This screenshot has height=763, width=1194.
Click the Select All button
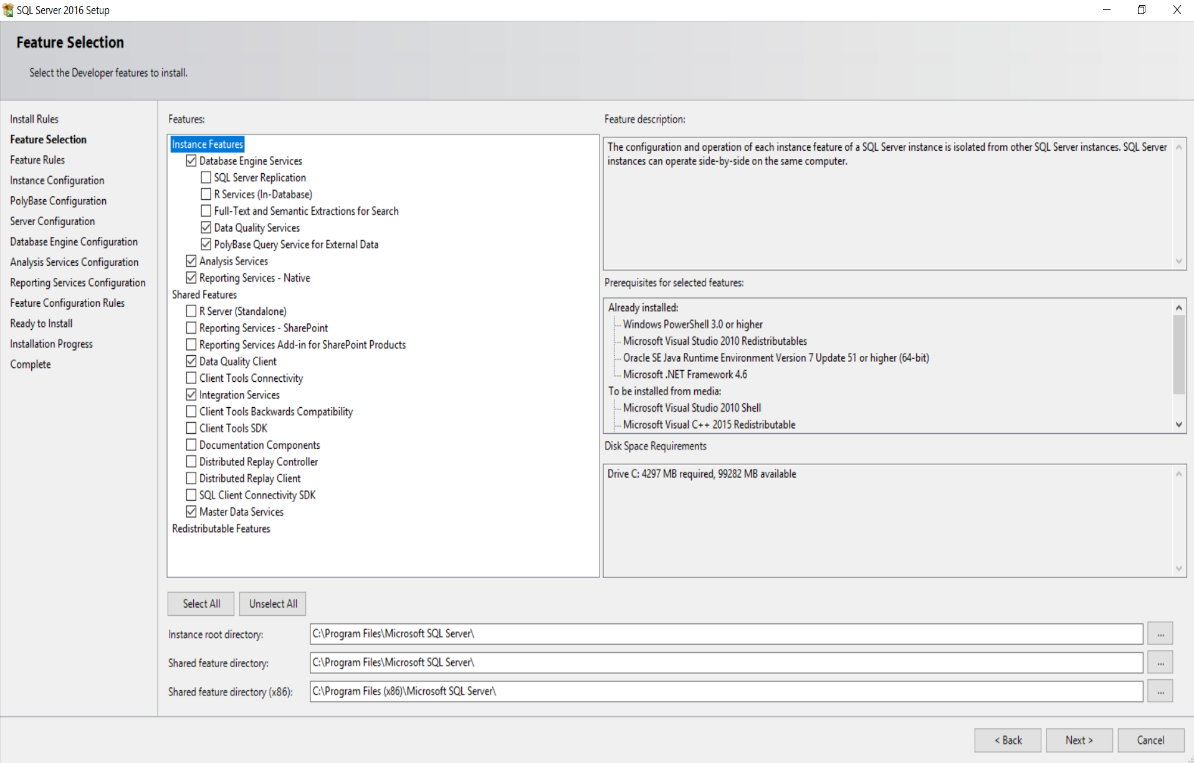pos(201,604)
